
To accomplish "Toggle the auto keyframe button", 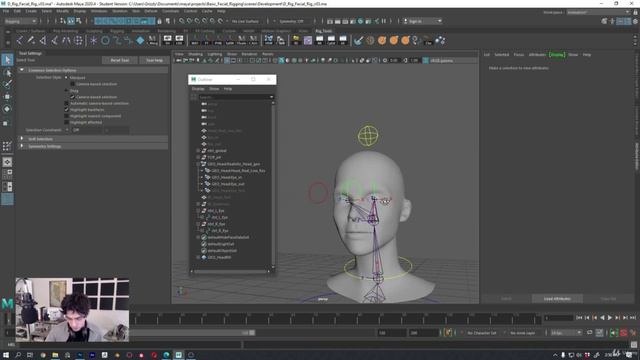I will tap(624, 333).
